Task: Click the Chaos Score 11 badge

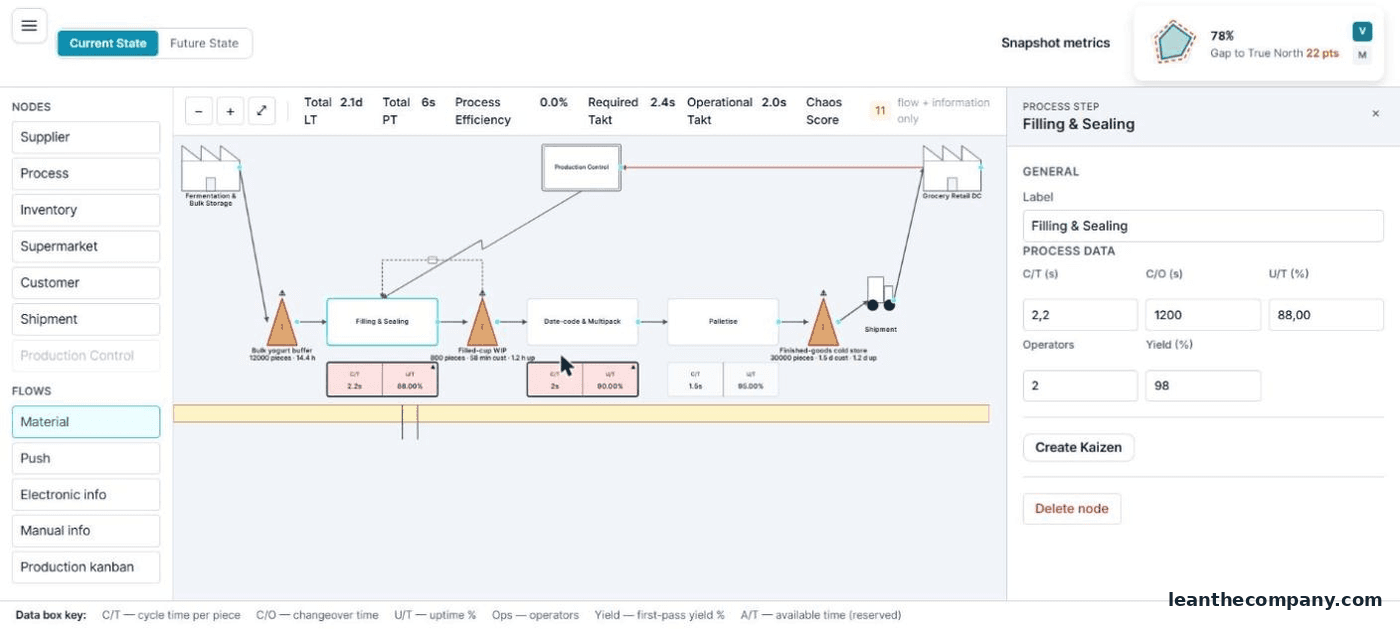Action: [880, 111]
